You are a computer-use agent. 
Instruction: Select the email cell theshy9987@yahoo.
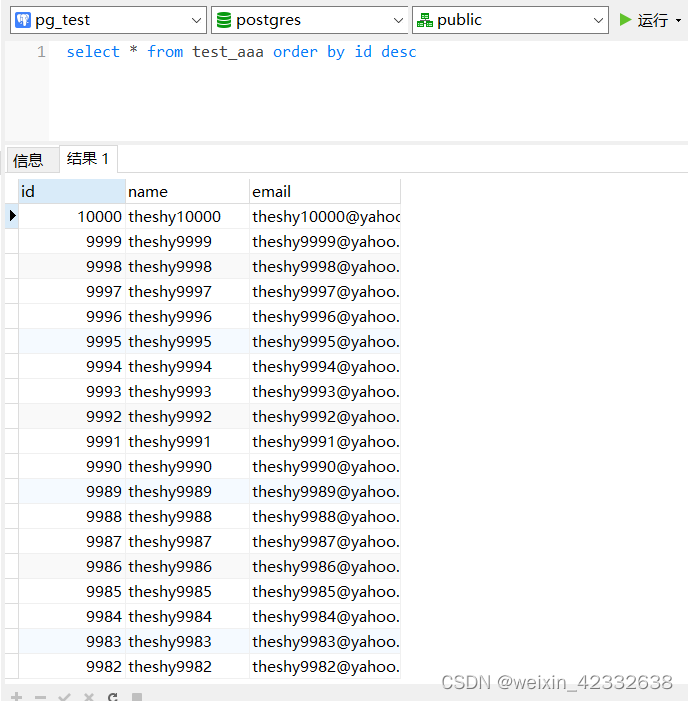(x=325, y=541)
